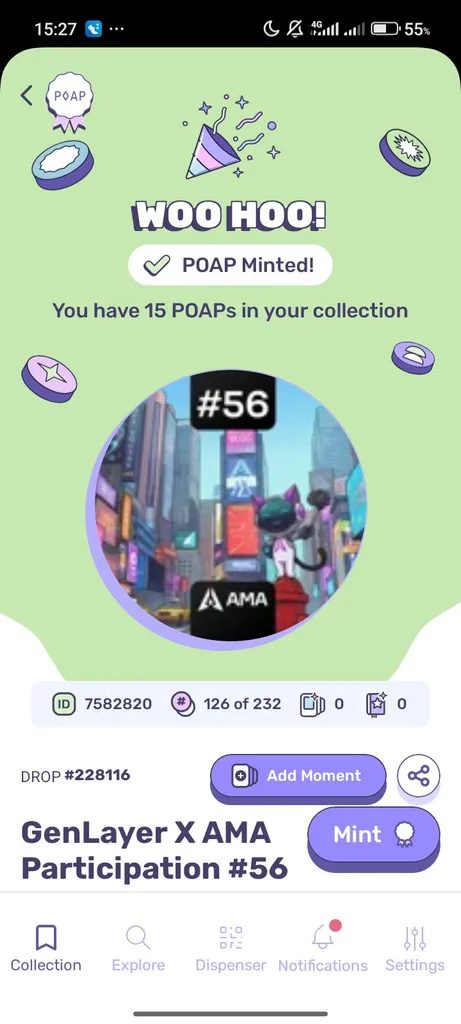Tap the POAP badge logo
Screen dimensions: 461x1024
pyautogui.click(x=69, y=103)
